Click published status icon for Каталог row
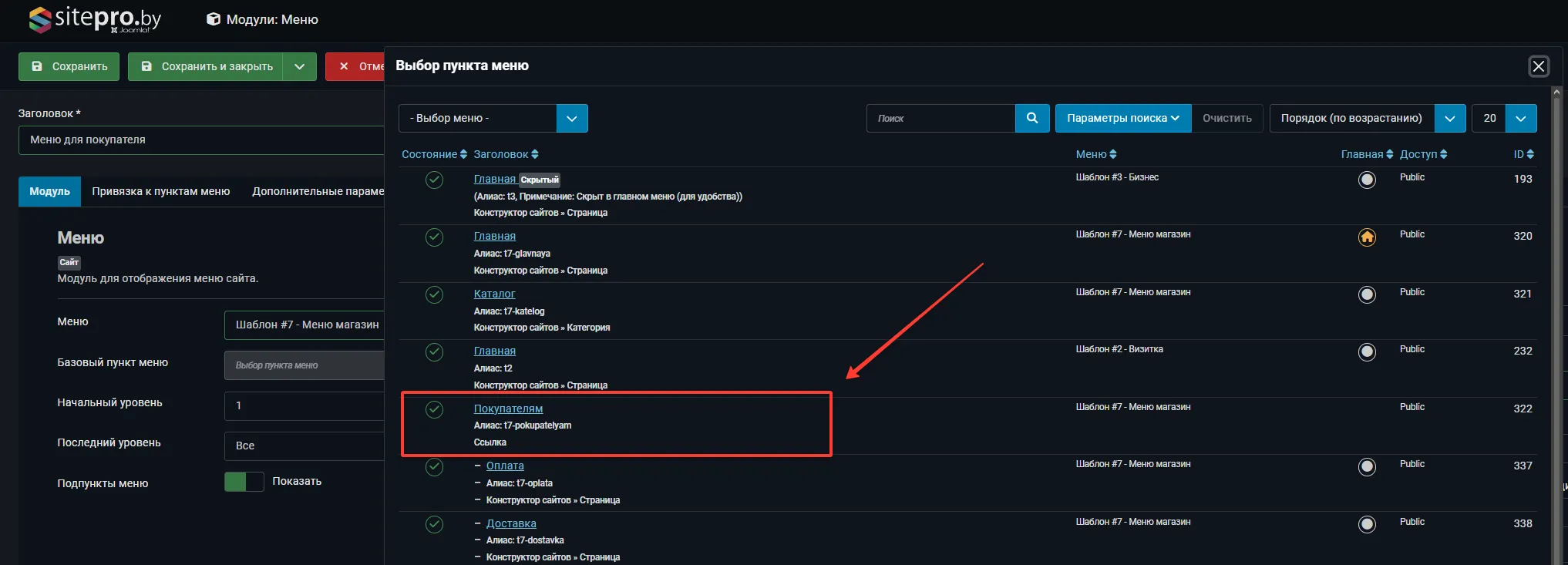The height and width of the screenshot is (565, 1568). click(x=434, y=294)
